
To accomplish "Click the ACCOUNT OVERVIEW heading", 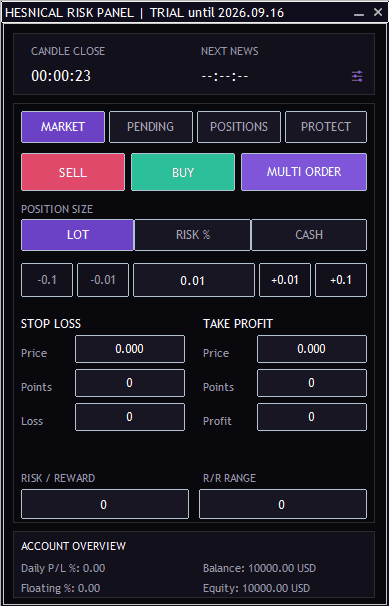I will [x=73, y=546].
